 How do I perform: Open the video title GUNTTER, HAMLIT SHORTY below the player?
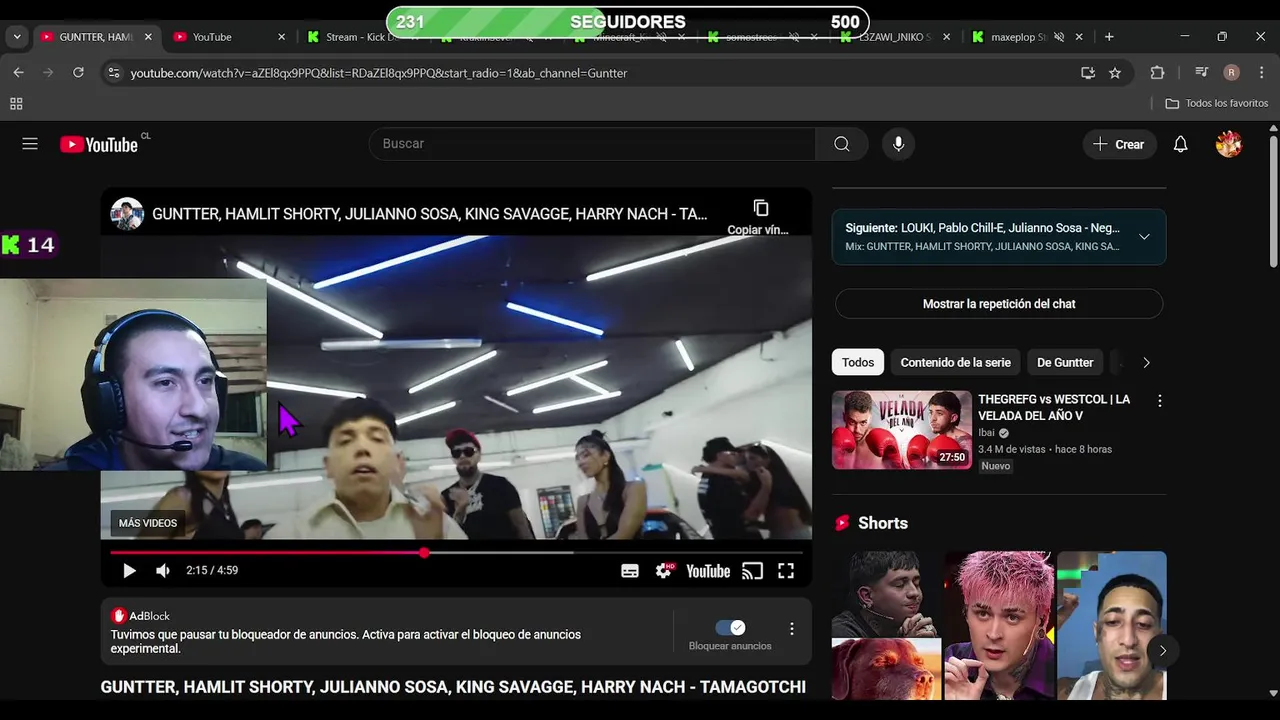[x=453, y=687]
